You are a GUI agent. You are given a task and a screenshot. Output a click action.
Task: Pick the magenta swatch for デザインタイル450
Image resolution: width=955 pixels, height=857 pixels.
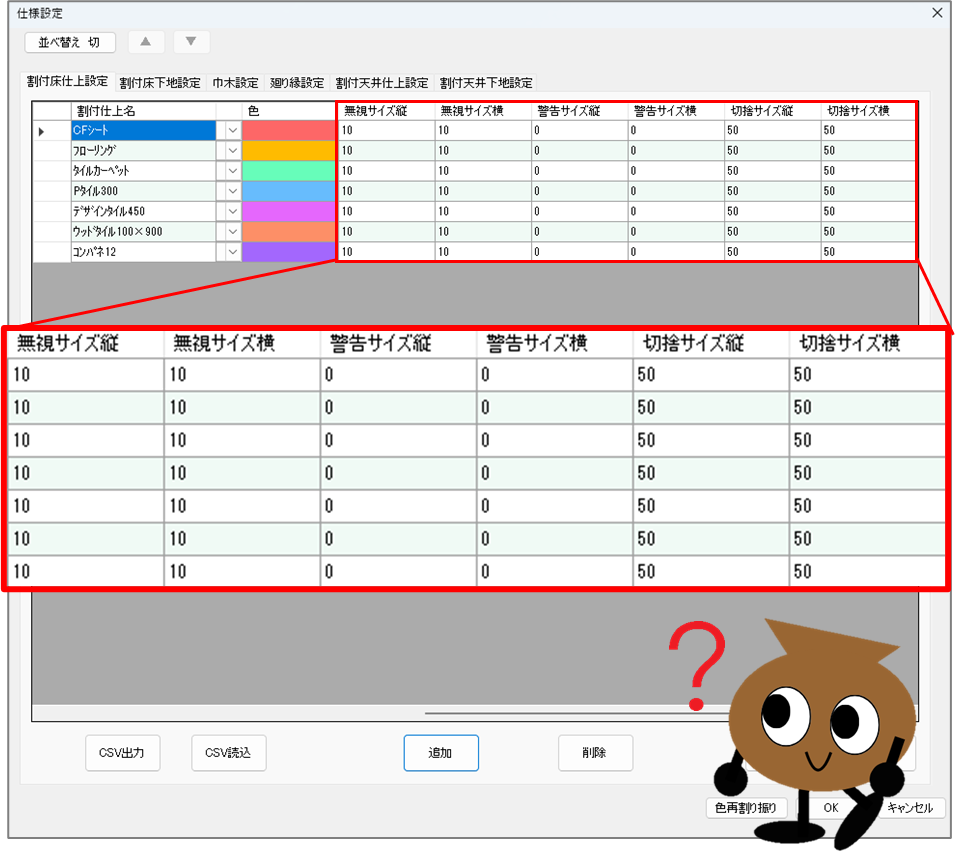point(288,211)
